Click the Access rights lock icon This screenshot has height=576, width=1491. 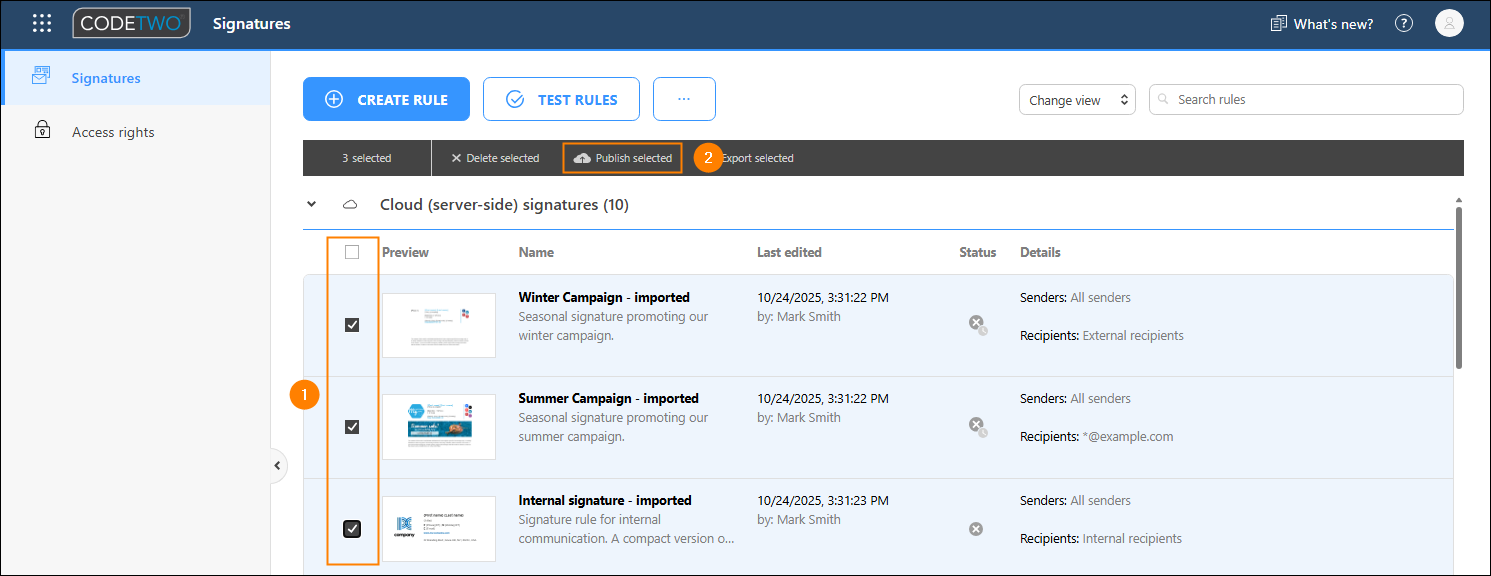[42, 131]
